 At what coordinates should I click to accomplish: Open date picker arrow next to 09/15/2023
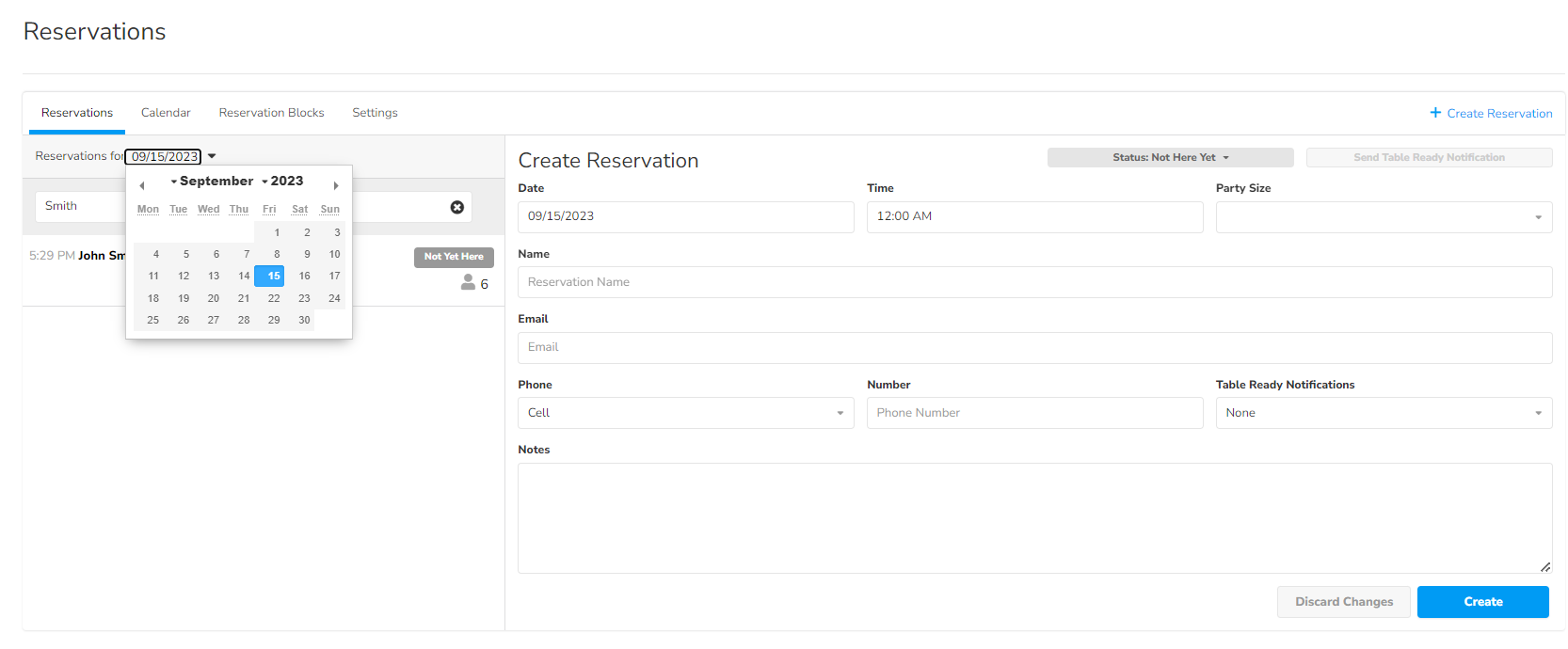pos(213,156)
